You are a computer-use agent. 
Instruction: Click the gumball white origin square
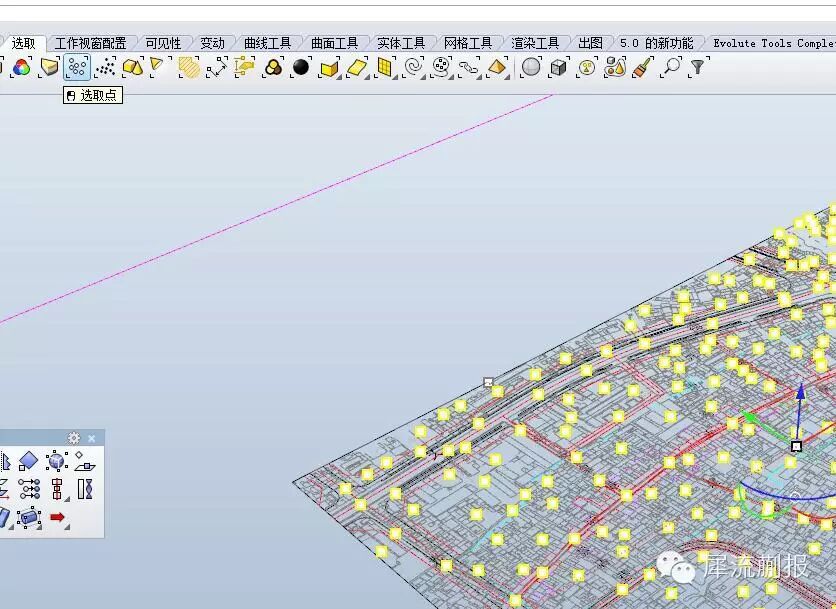(x=796, y=446)
